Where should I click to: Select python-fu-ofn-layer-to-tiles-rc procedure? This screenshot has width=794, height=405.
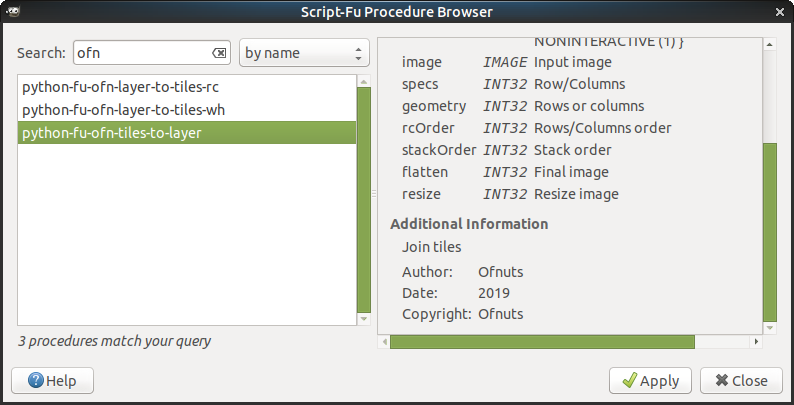point(120,87)
